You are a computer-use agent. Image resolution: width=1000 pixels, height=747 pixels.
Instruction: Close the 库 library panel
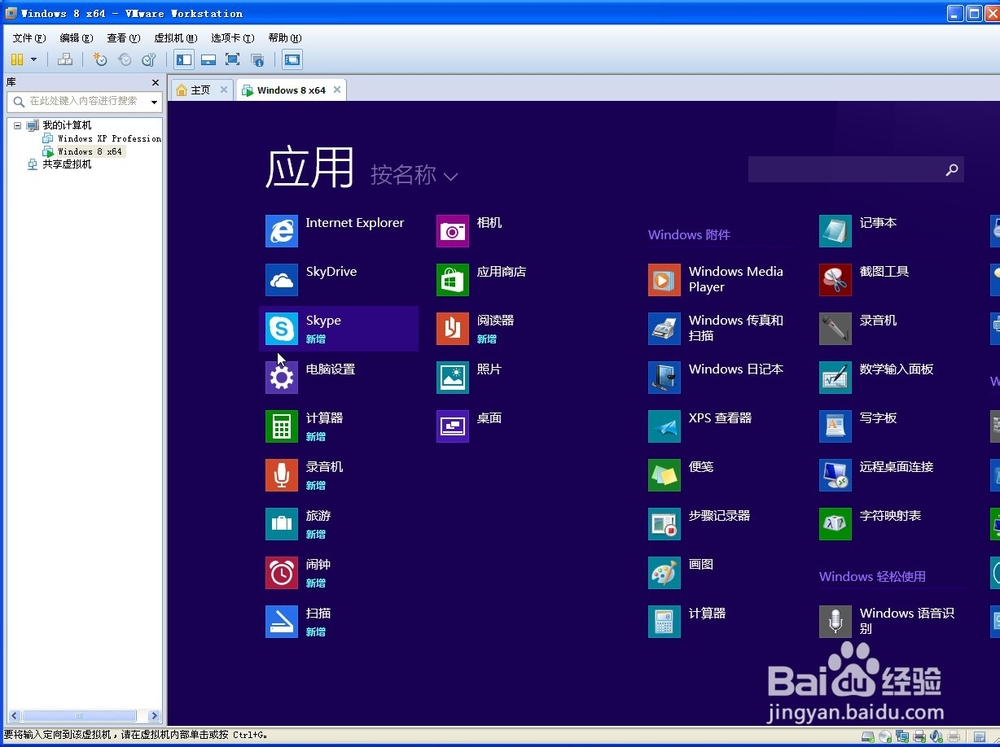pyautogui.click(x=155, y=82)
